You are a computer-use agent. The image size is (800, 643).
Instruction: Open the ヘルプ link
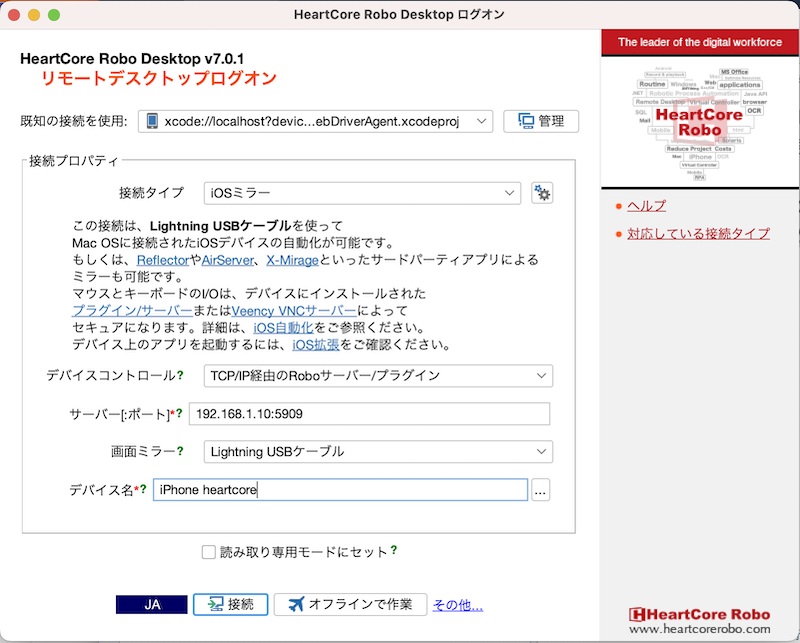[x=646, y=206]
